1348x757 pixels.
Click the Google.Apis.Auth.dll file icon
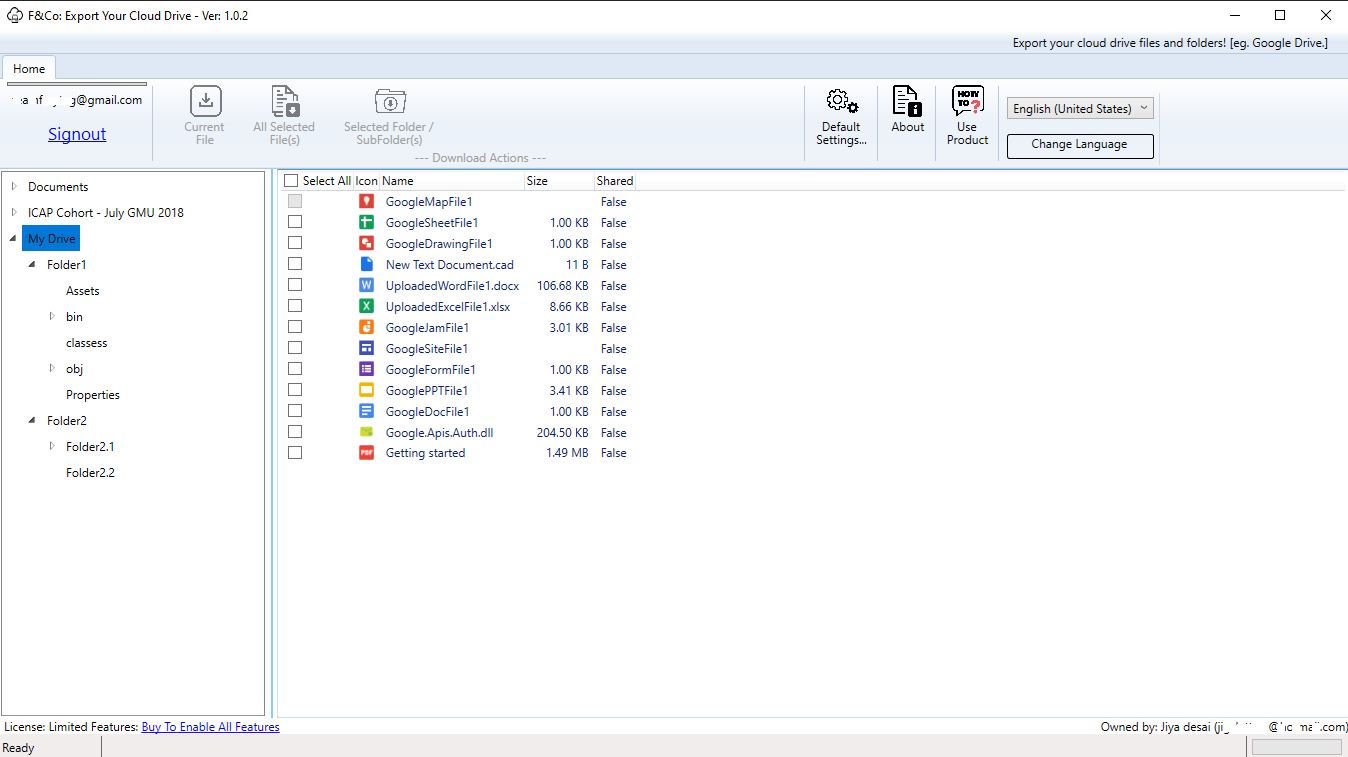click(366, 433)
